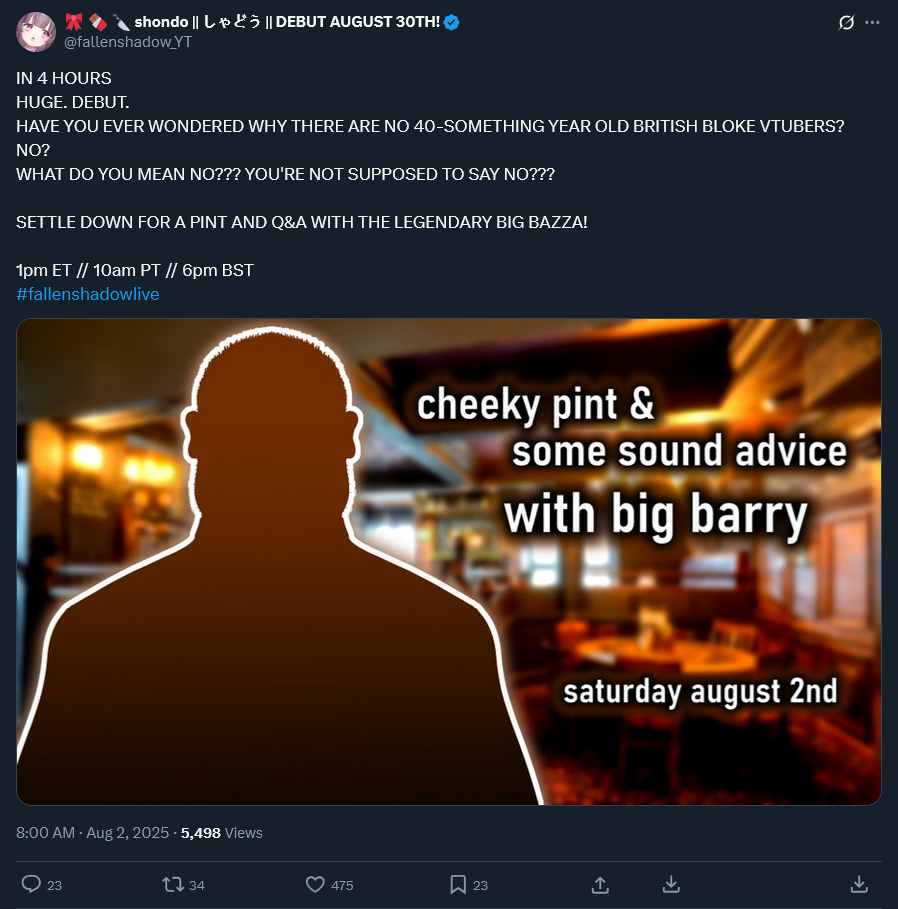Click the 5,498 Views count

(x=221, y=832)
